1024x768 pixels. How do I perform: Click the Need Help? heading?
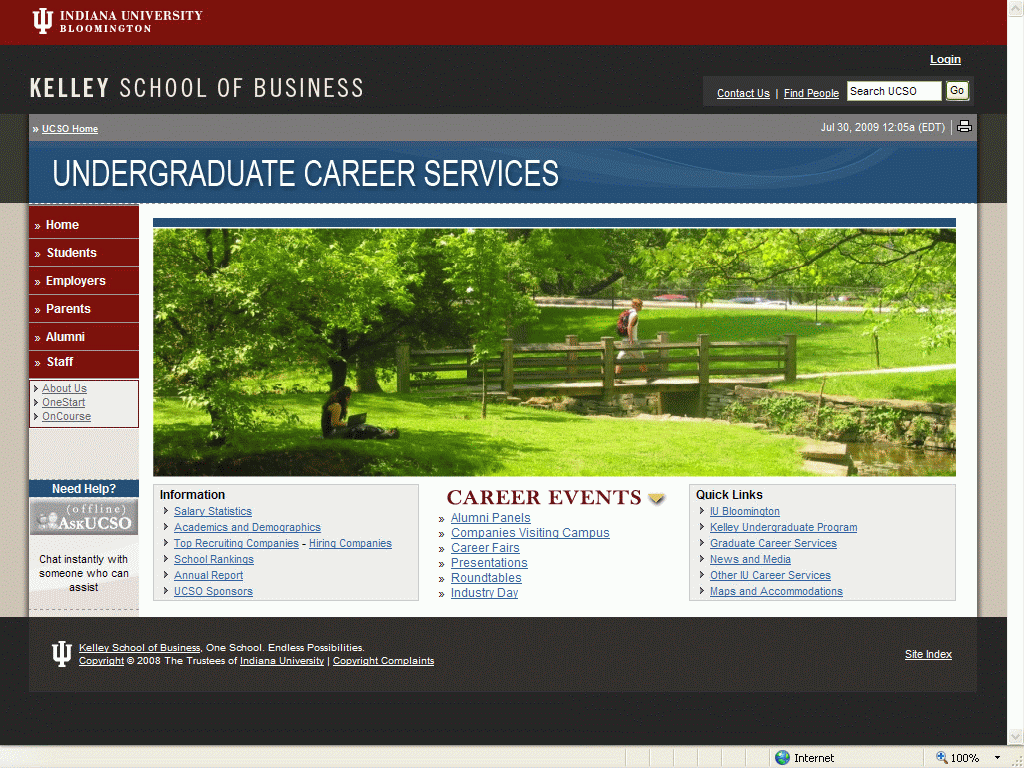(84, 488)
